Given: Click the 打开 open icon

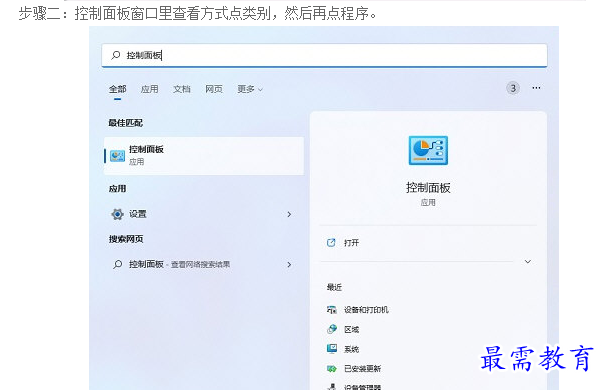Looking at the screenshot, I should pos(331,243).
